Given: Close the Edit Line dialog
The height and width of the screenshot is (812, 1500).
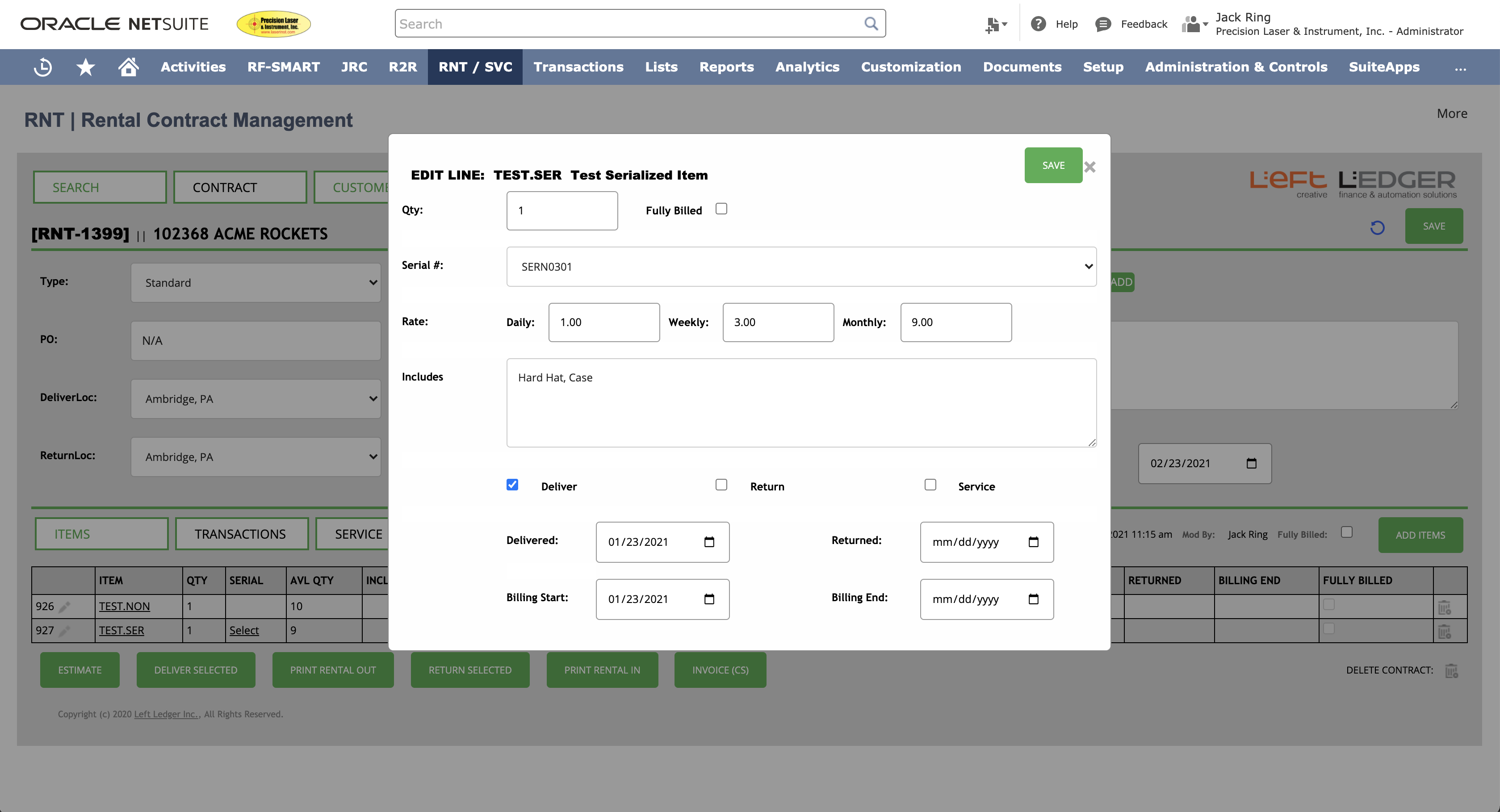Looking at the screenshot, I should 1090,167.
